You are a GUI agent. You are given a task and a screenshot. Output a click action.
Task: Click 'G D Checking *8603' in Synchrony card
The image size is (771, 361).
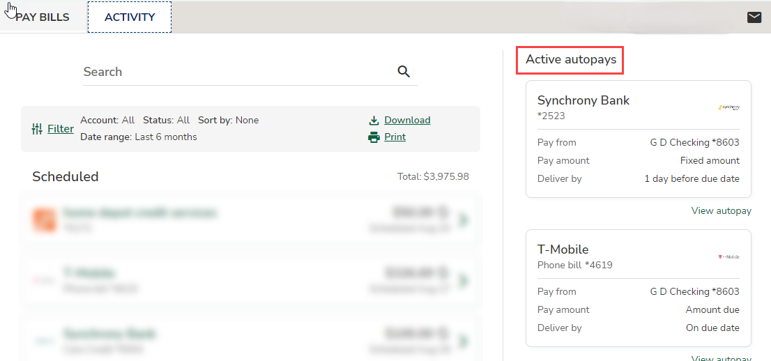(695, 143)
